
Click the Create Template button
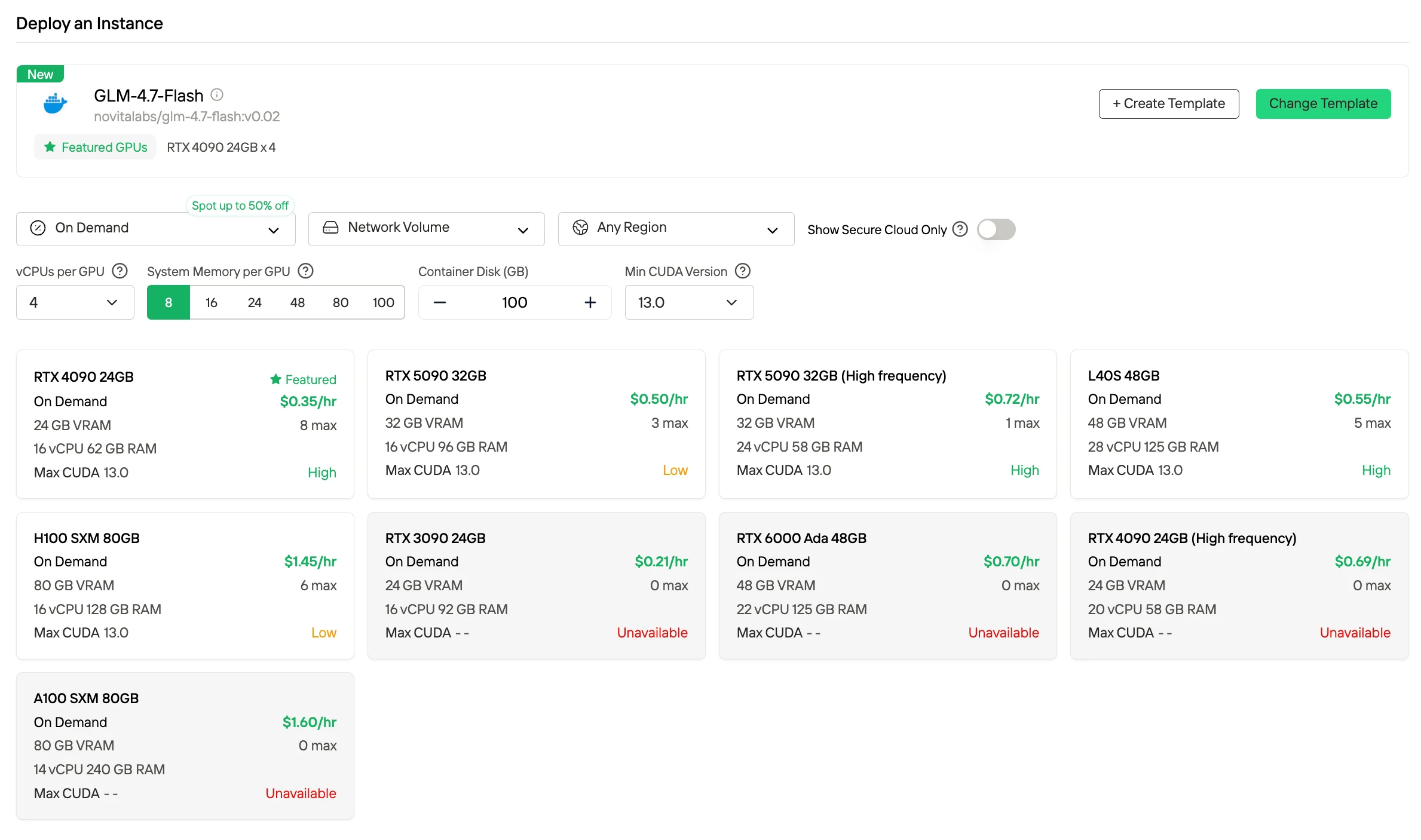(x=1169, y=104)
